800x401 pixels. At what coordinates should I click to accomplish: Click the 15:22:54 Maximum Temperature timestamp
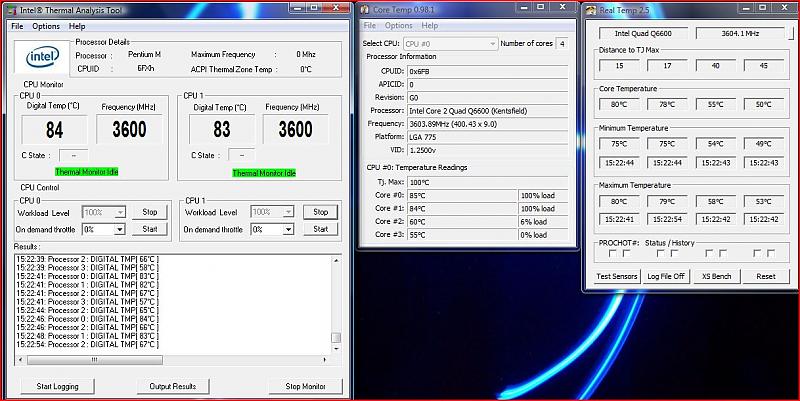click(667, 219)
